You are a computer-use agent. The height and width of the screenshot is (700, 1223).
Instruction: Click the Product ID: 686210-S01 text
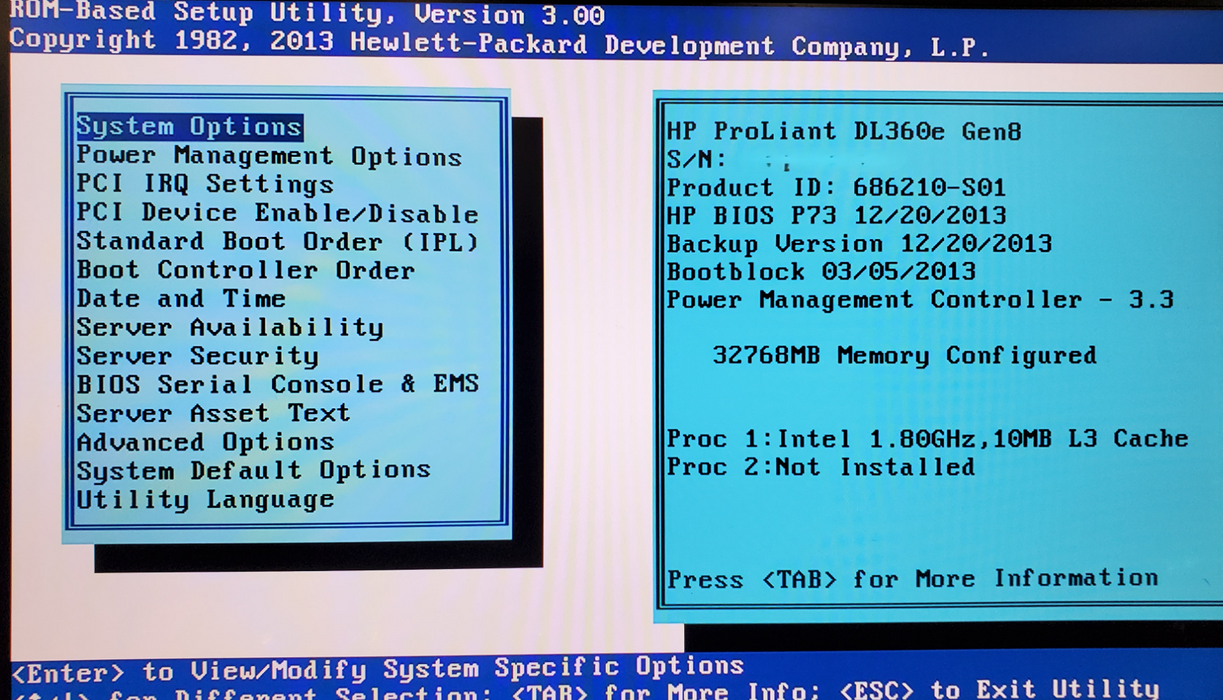(836, 187)
